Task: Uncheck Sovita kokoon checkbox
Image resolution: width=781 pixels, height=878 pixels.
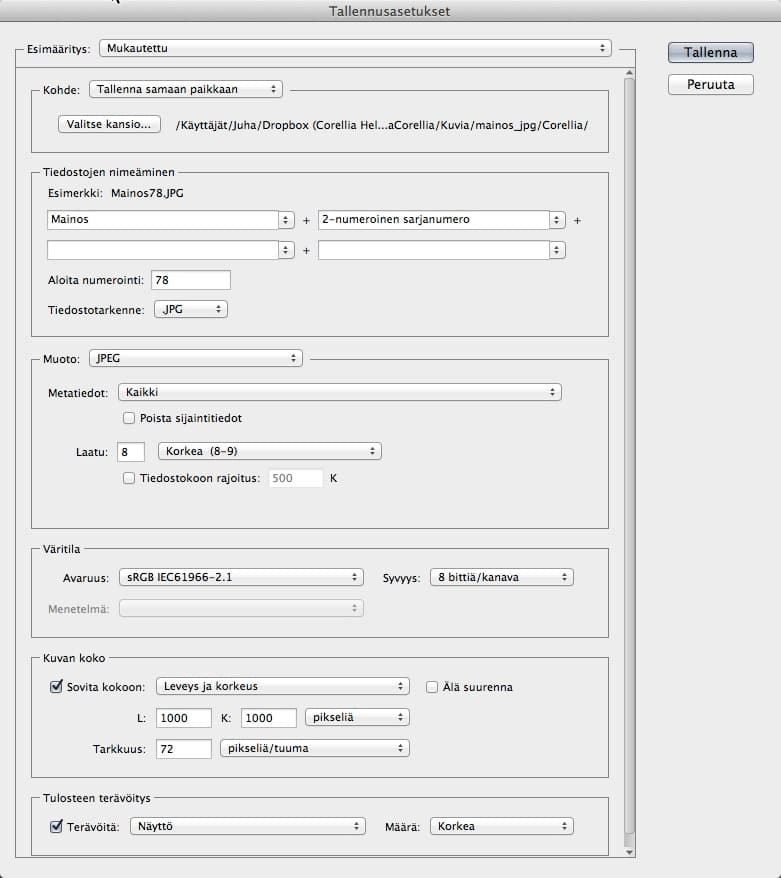Action: pyautogui.click(x=56, y=686)
